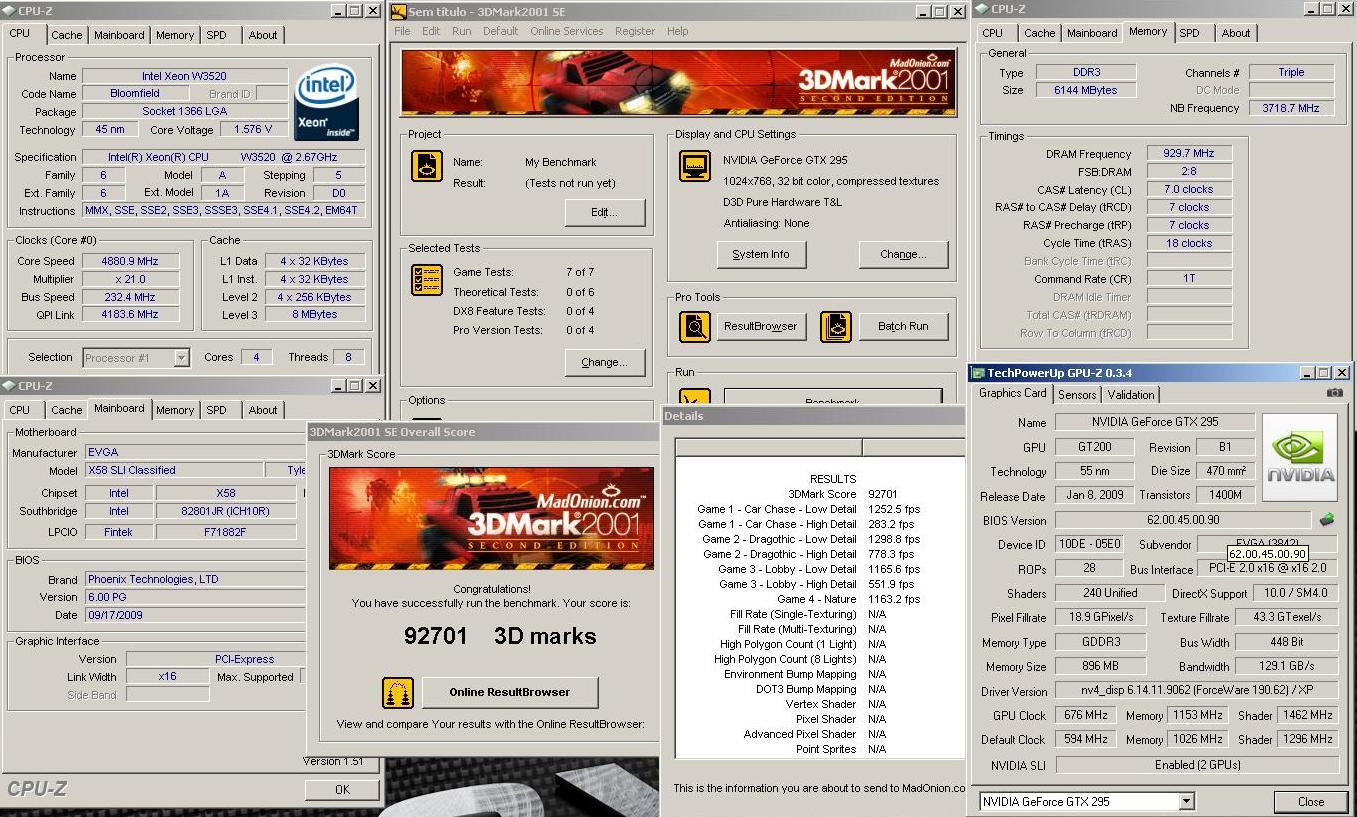The image size is (1357, 817).
Task: Click the Batch Run button
Action: (x=903, y=326)
